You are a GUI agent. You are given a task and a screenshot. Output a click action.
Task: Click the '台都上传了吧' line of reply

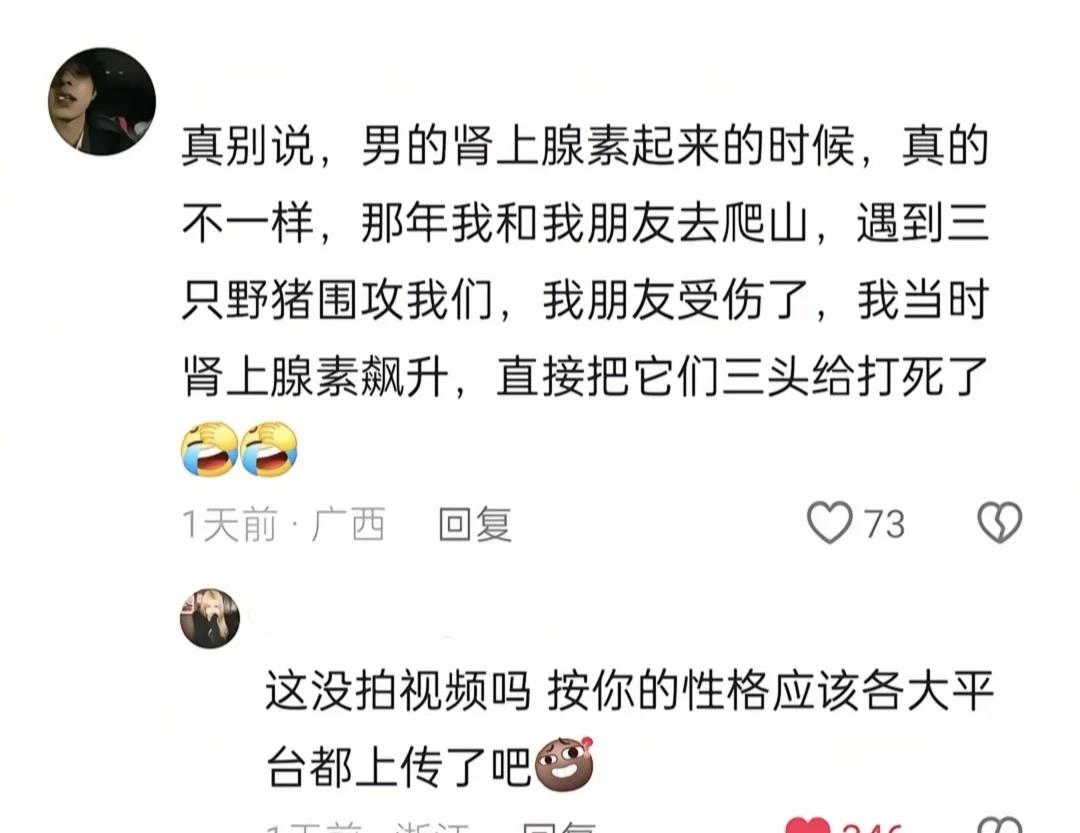tap(399, 767)
